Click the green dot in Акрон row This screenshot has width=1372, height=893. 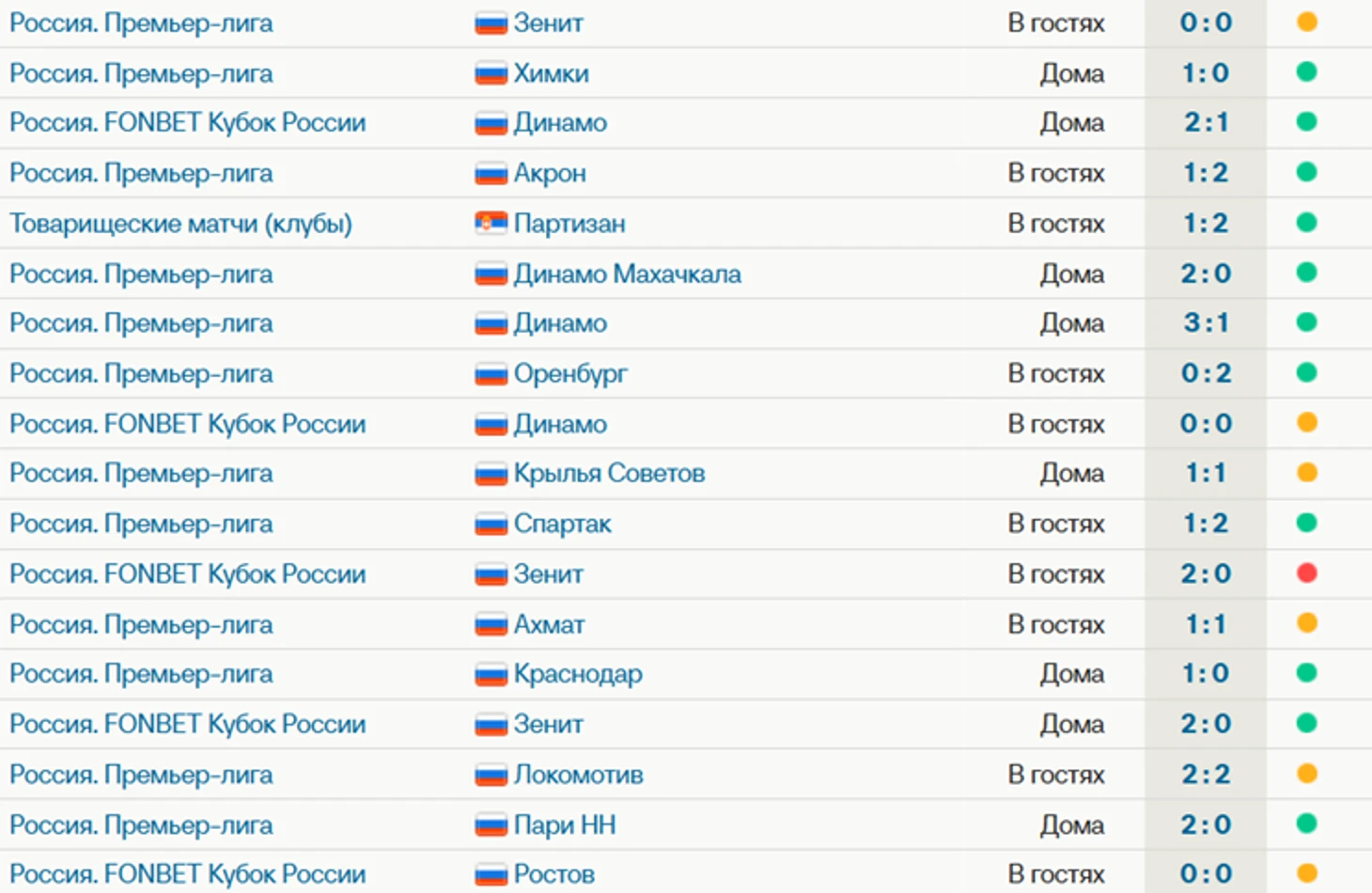(x=1306, y=172)
